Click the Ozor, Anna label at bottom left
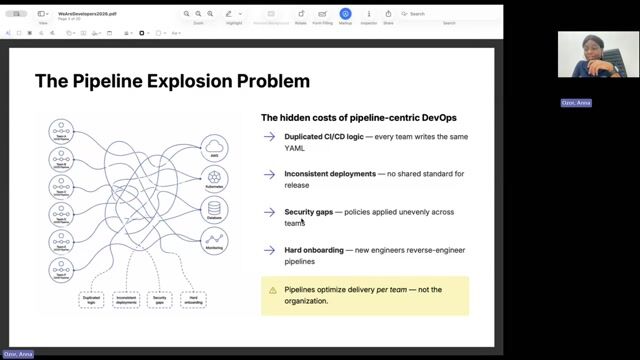 pos(18,354)
